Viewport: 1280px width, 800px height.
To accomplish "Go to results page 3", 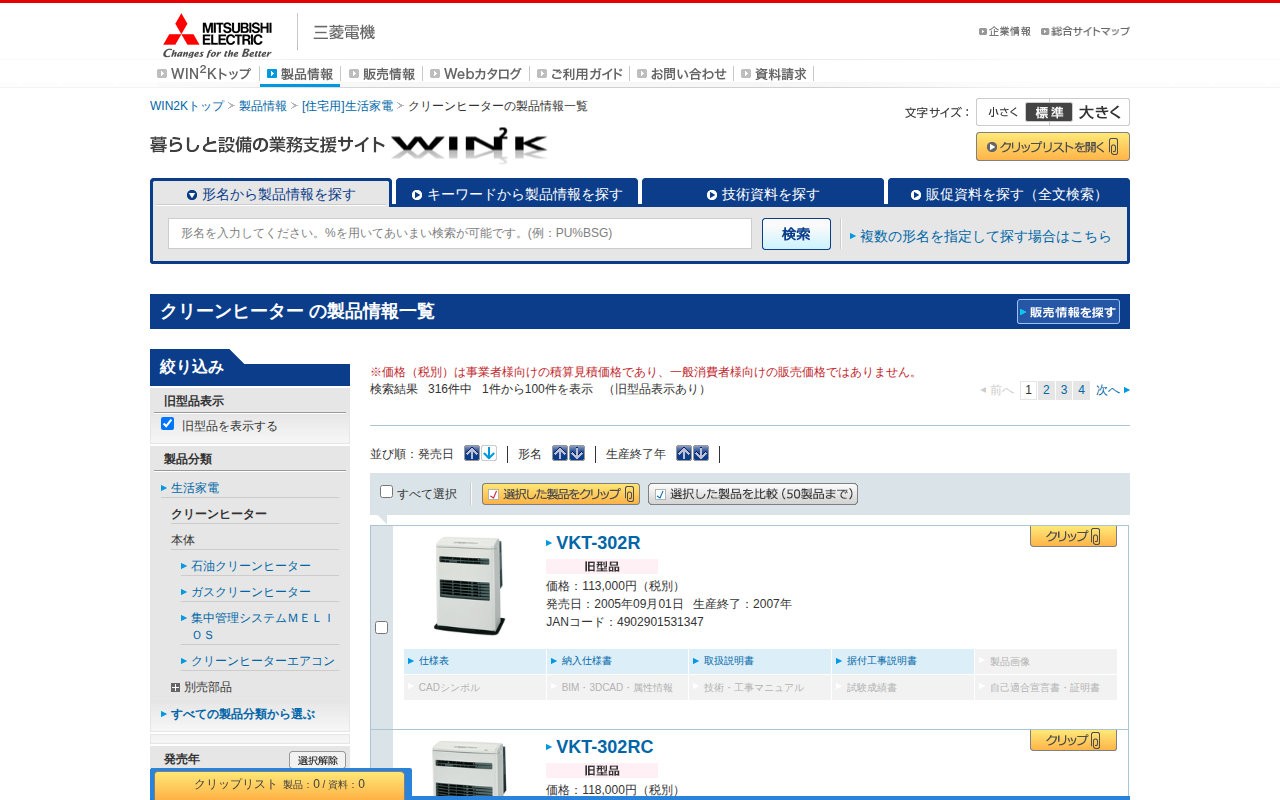I will (x=1064, y=390).
